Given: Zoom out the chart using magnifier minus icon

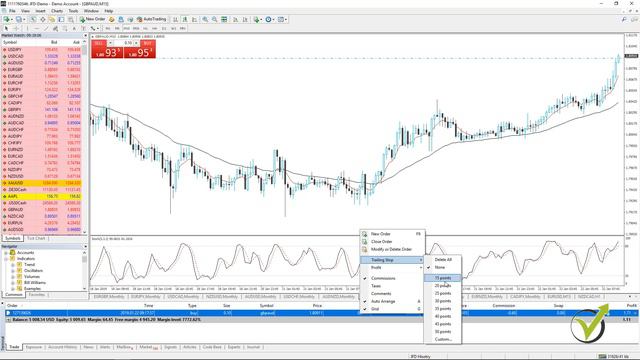Looking at the screenshot, I should (x=215, y=19).
